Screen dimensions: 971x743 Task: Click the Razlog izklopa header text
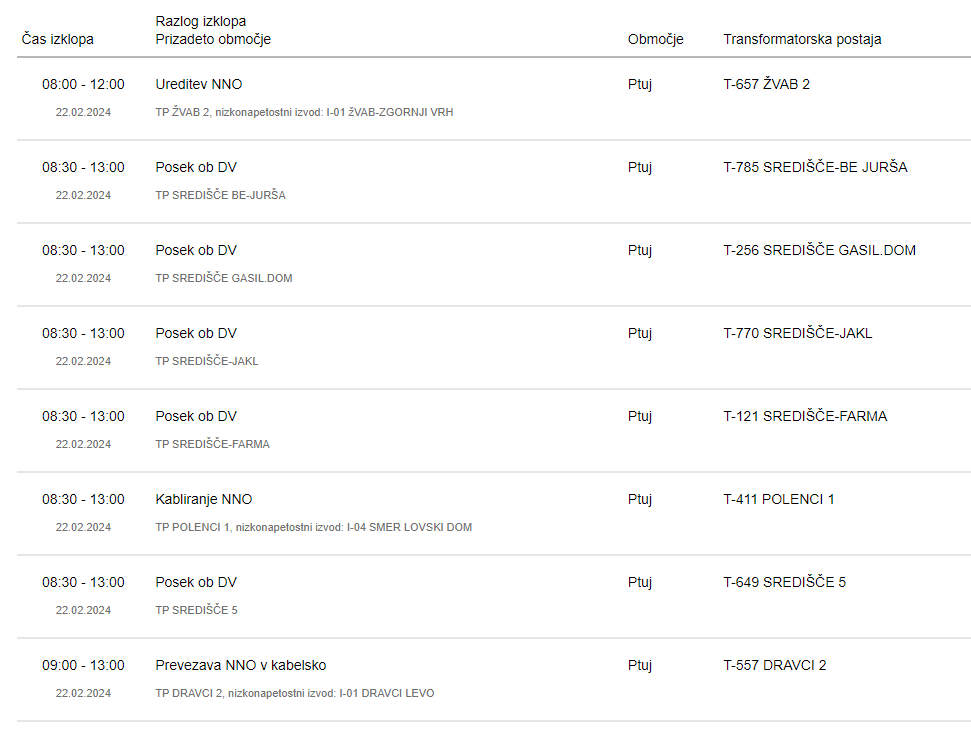tap(201, 21)
